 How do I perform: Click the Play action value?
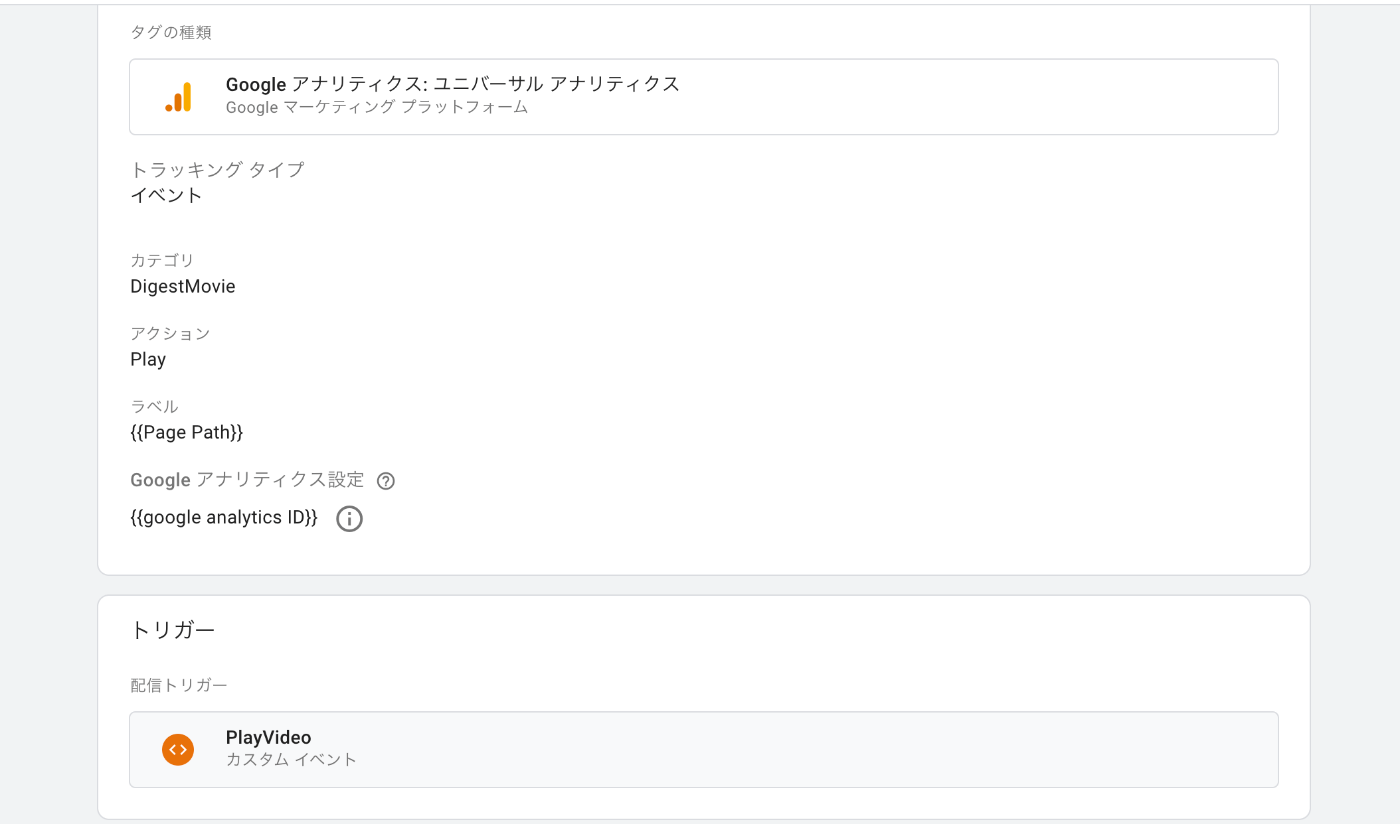coord(148,360)
